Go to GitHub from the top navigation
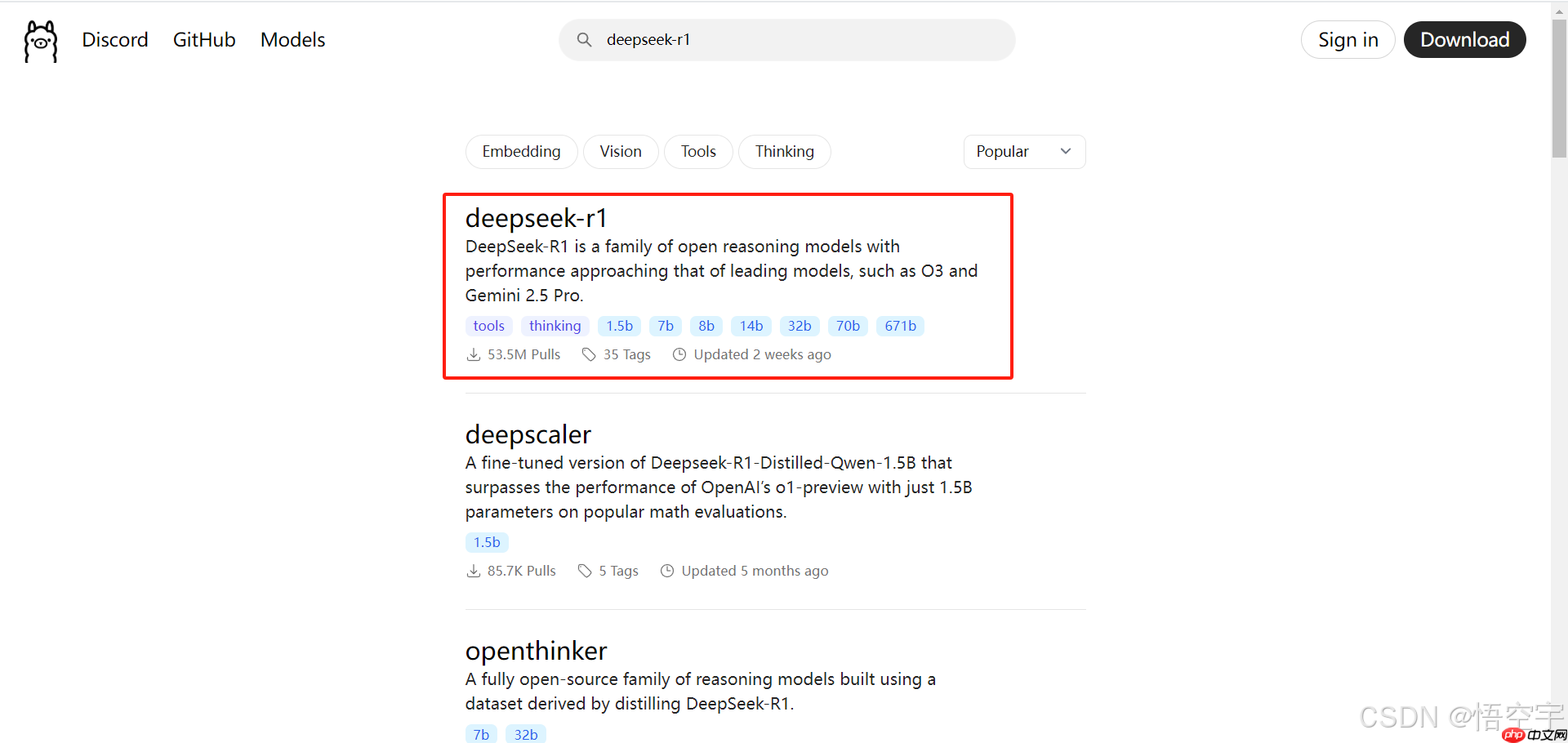This screenshot has height=743, width=1568. [204, 40]
